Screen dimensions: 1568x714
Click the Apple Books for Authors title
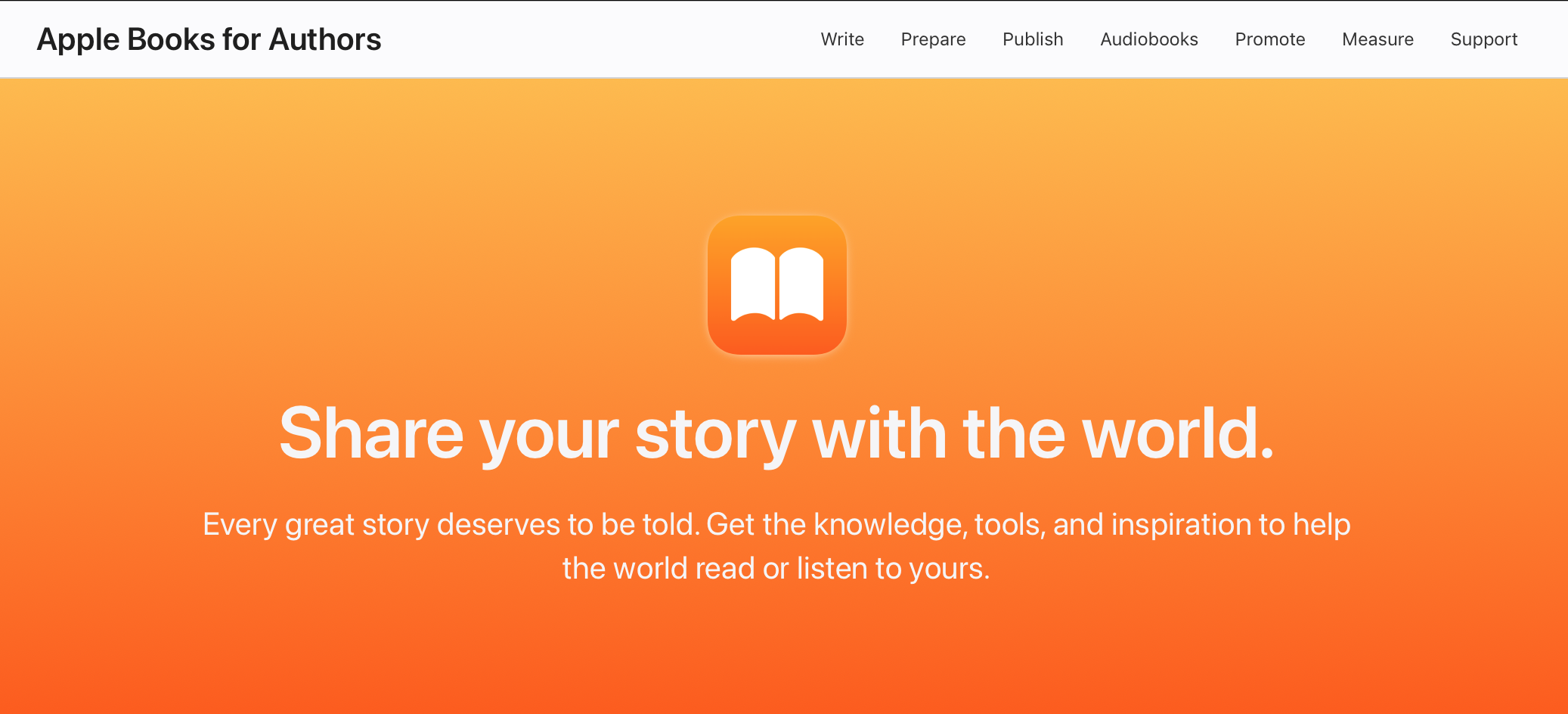[209, 39]
